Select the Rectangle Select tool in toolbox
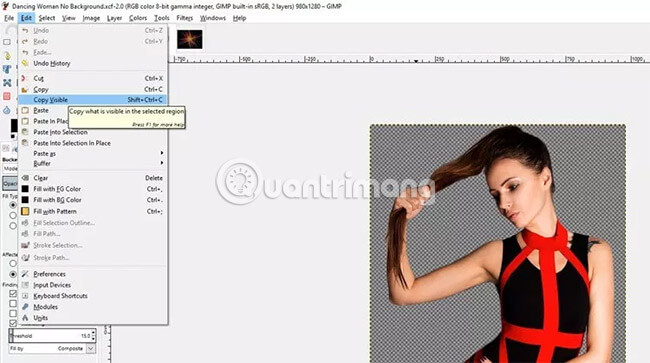Screen dimensions: 650x363 (7, 42)
